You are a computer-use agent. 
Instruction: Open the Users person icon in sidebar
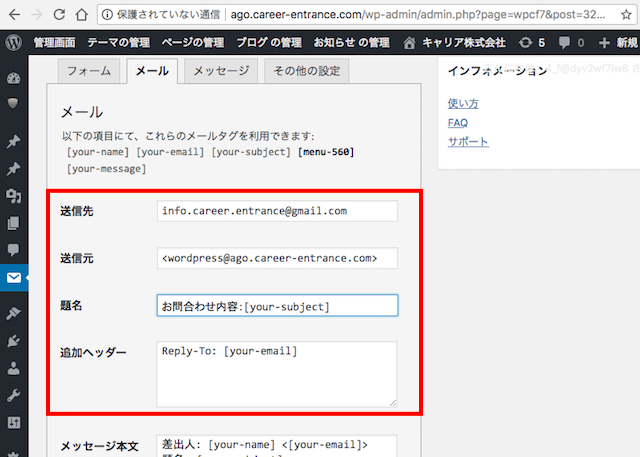click(13, 368)
